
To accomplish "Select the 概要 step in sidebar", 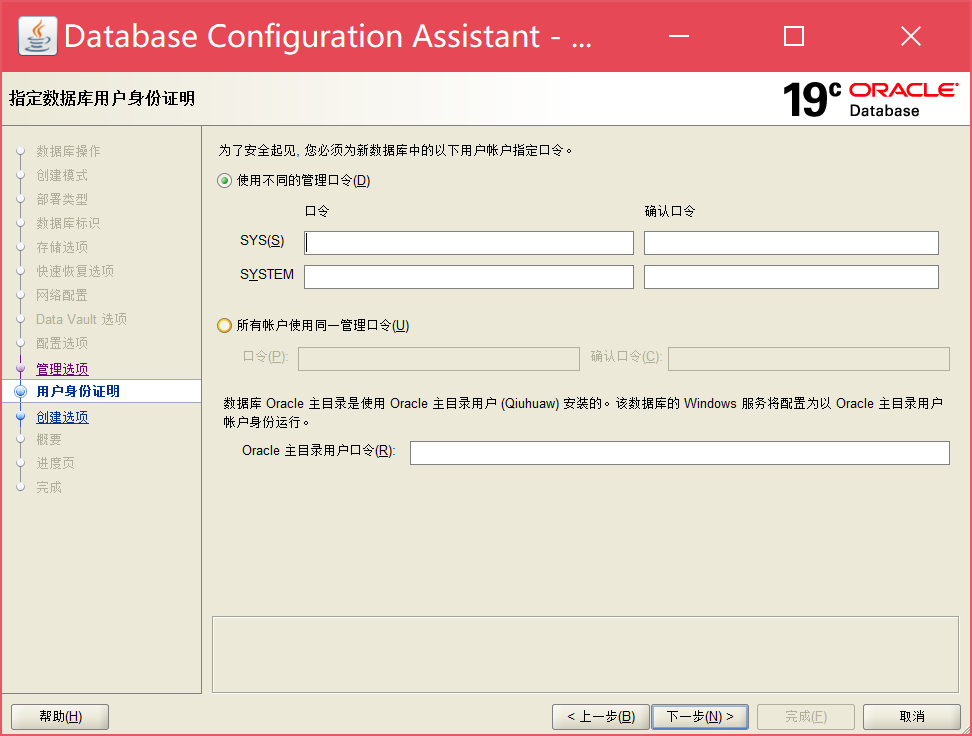I will pyautogui.click(x=47, y=439).
